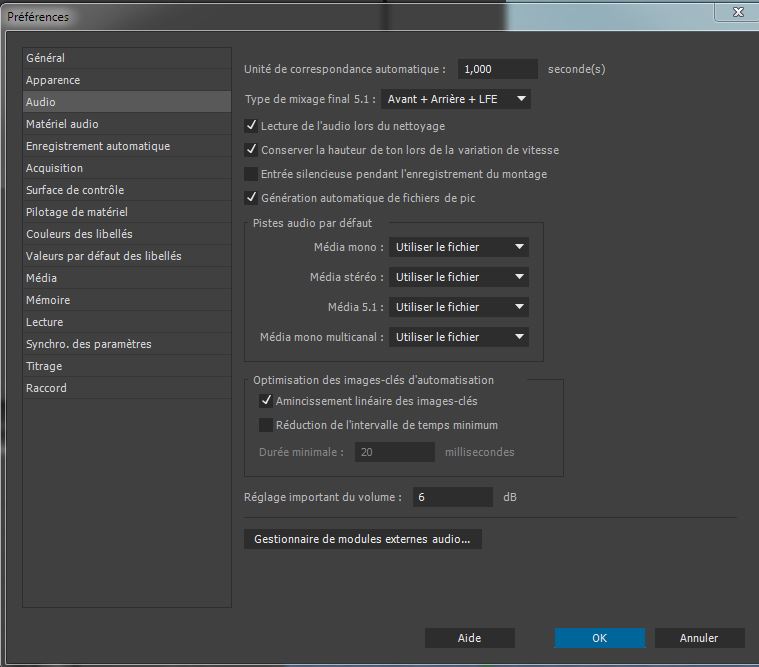Open 'Type de mixage final 5.1' dropdown
The height and width of the screenshot is (667, 759).
coord(455,99)
